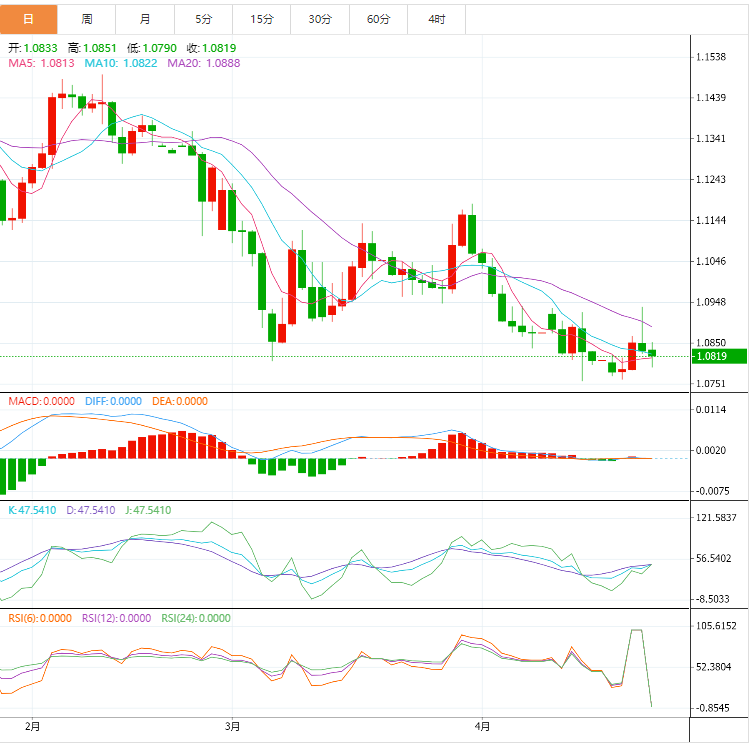Click the RSI(24):0.0000 label
This screenshot has width=753, height=750.
(196, 618)
